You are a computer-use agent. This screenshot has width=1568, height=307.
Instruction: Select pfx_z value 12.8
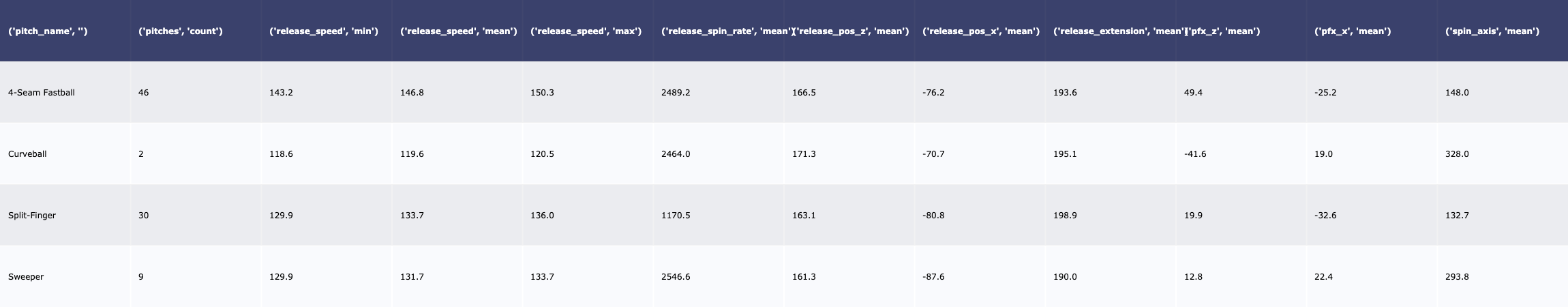click(1193, 277)
